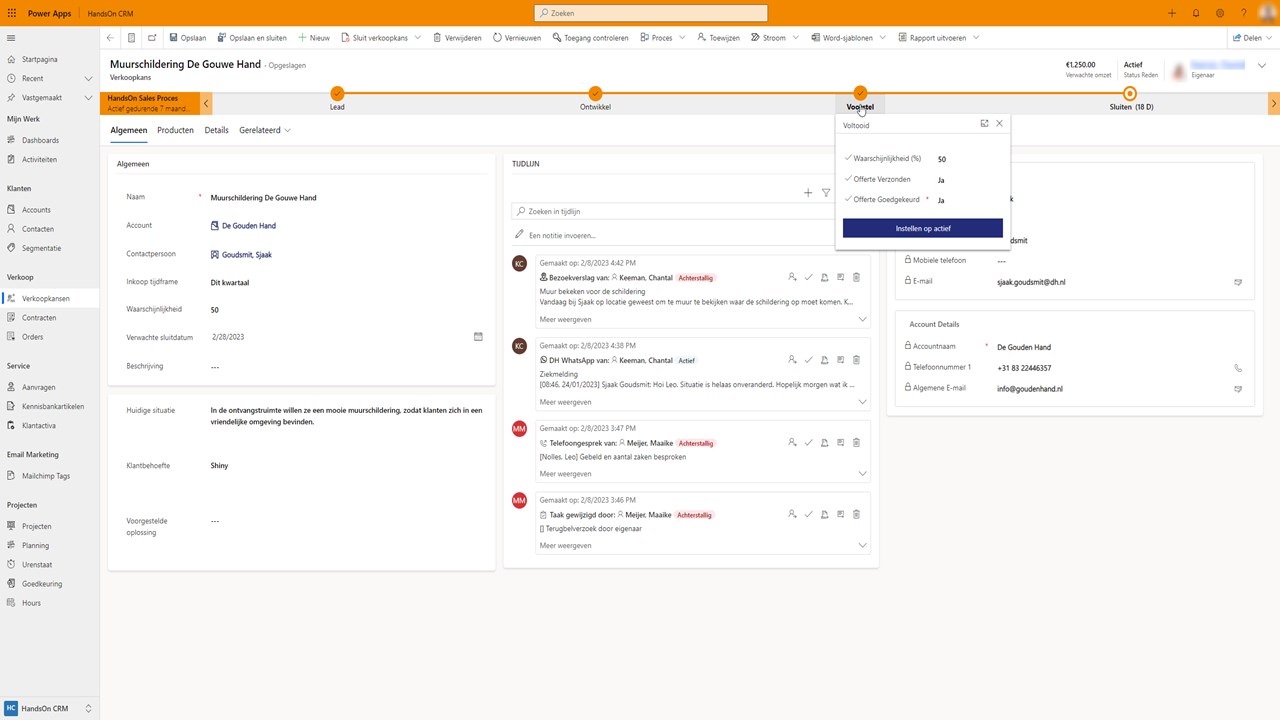Add a timeline record with plus icon
Screen dimensions: 1280x720
point(808,193)
